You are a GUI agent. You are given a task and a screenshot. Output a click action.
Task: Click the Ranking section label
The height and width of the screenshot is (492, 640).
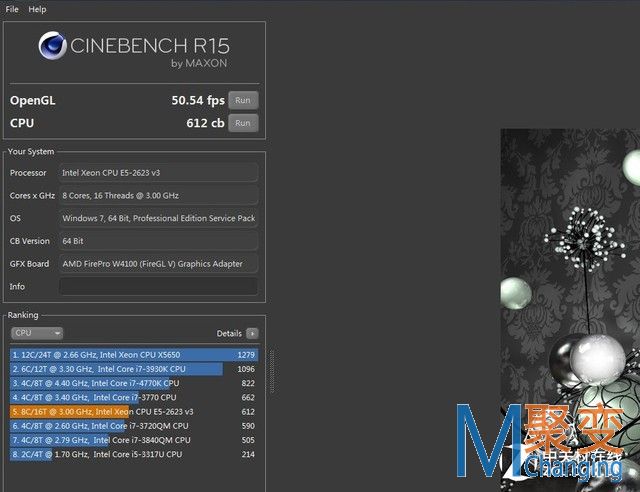(23, 315)
